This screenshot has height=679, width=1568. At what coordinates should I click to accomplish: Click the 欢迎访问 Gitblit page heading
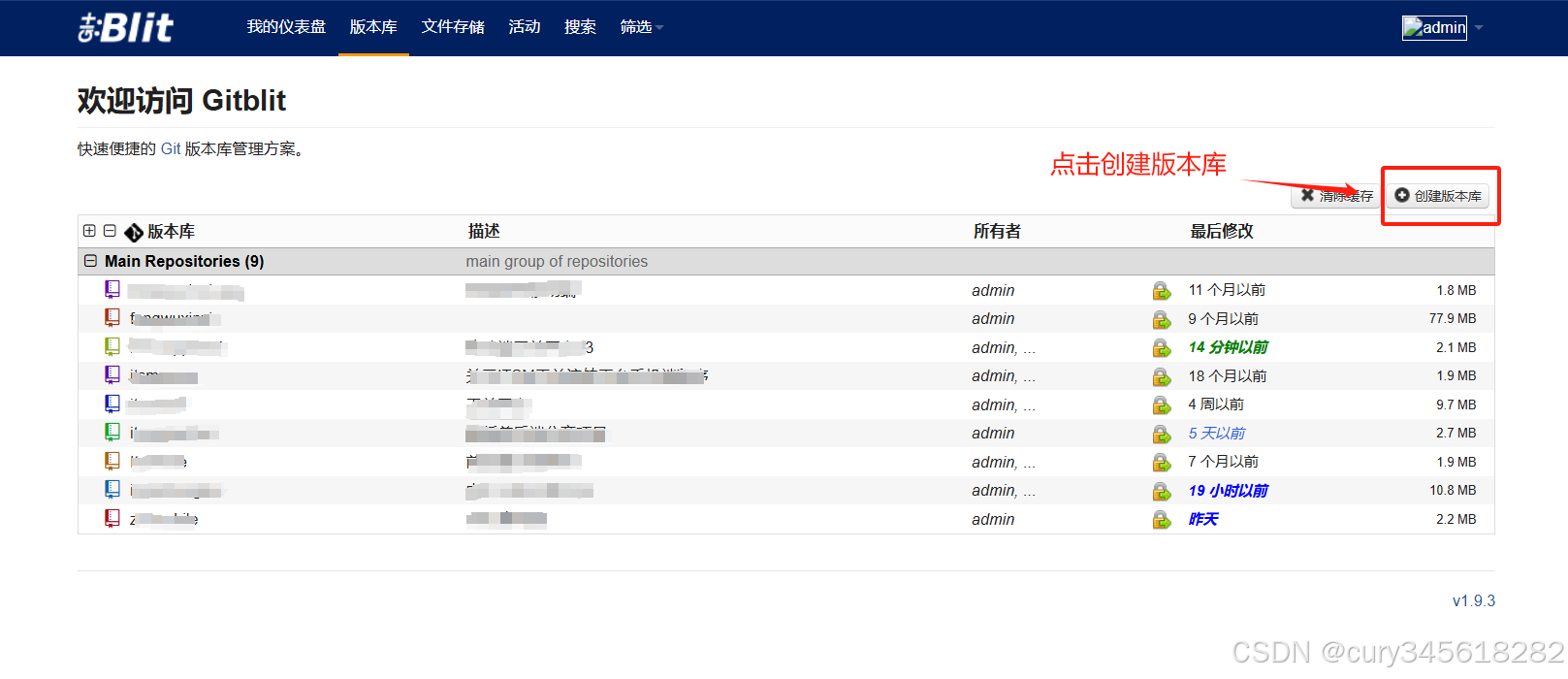182,101
